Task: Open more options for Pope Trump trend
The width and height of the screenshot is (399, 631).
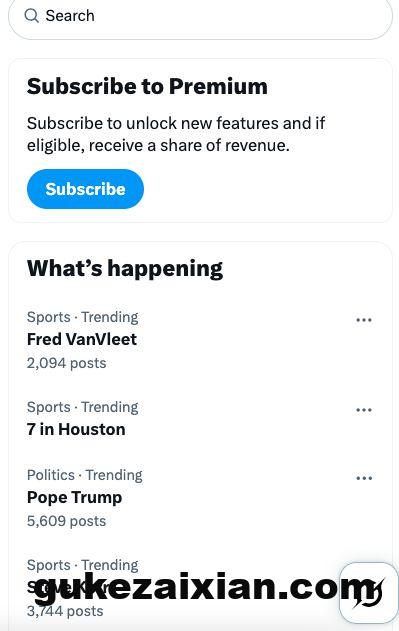Action: coord(364,478)
